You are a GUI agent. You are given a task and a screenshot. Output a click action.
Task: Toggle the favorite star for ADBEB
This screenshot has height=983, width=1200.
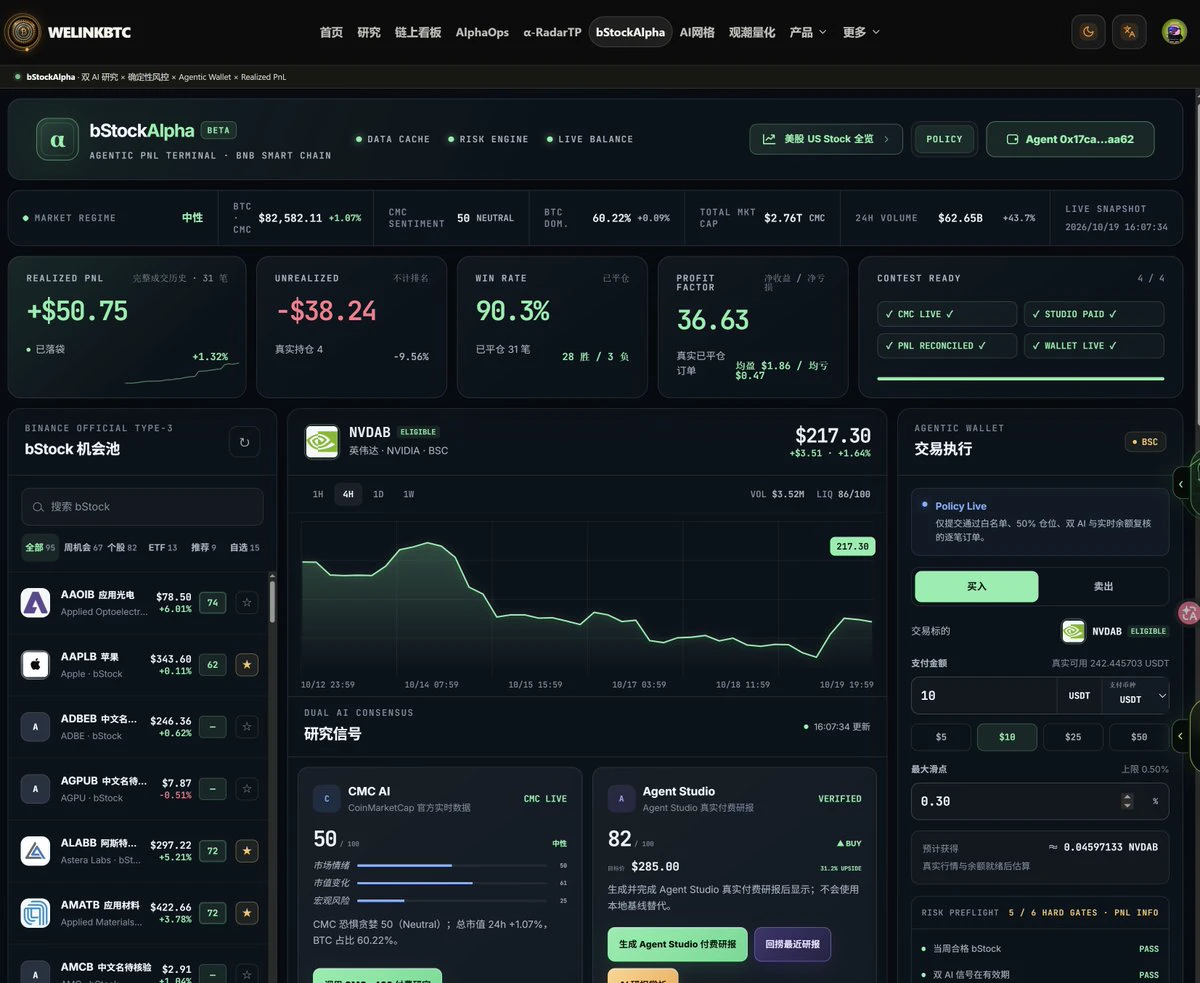247,727
